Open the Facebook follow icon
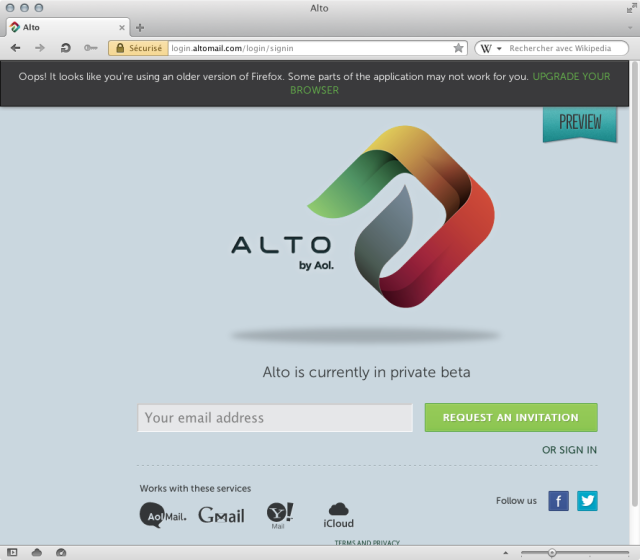Viewport: 640px width, 560px height. click(x=558, y=501)
